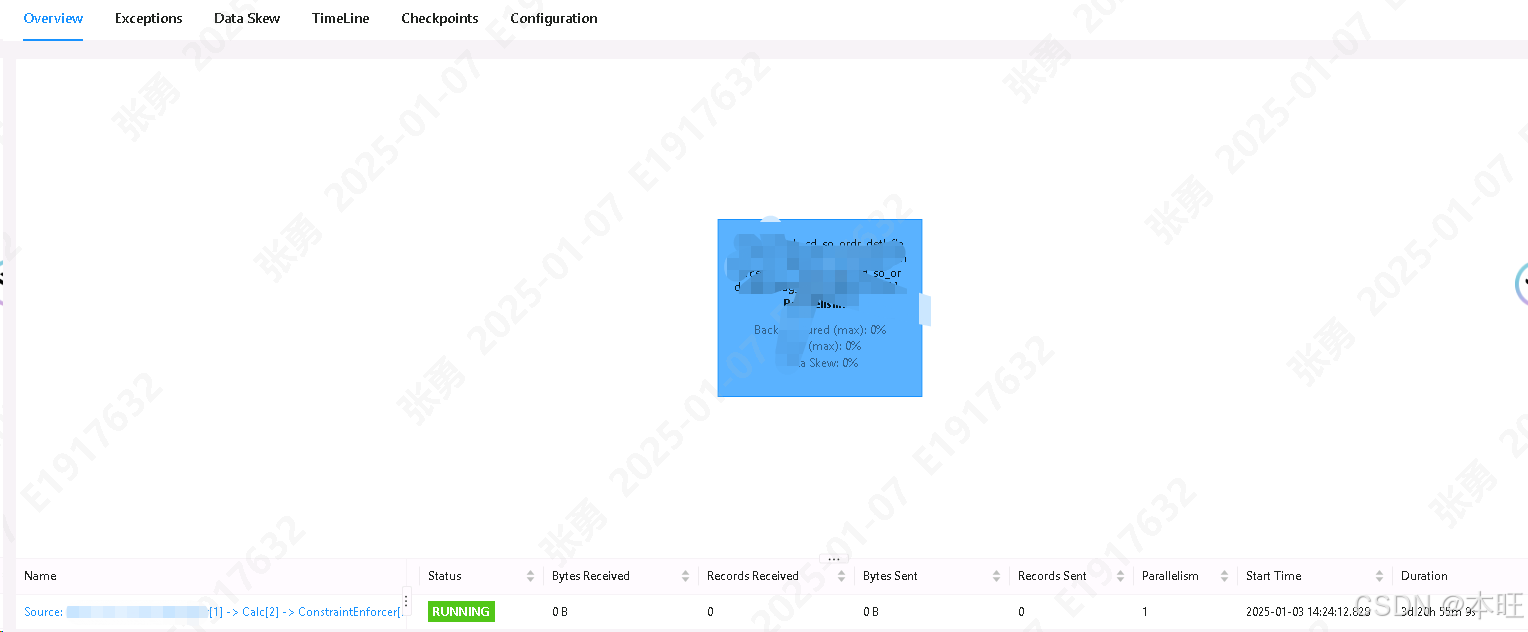The height and width of the screenshot is (632, 1528).
Task: Click the 0 value under Records Received
Action: 710,612
